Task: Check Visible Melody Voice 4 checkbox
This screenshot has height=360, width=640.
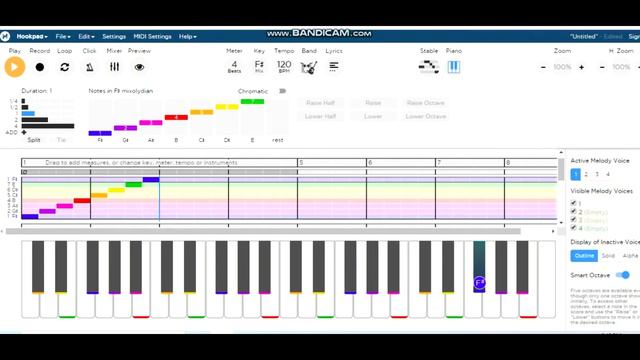Action: click(x=573, y=228)
